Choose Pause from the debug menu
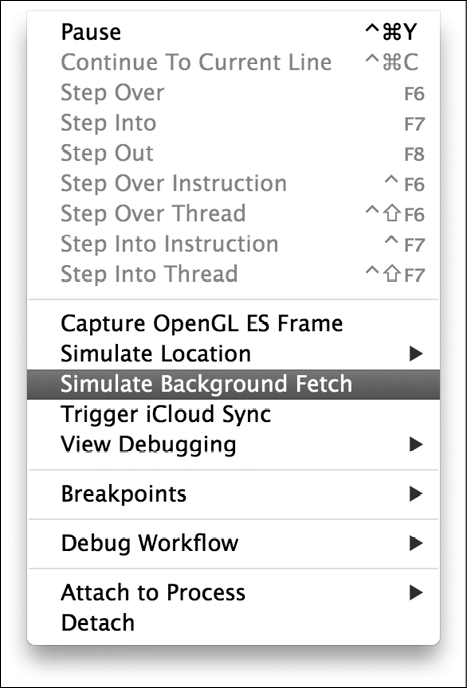The height and width of the screenshot is (688, 467). pos(233,32)
